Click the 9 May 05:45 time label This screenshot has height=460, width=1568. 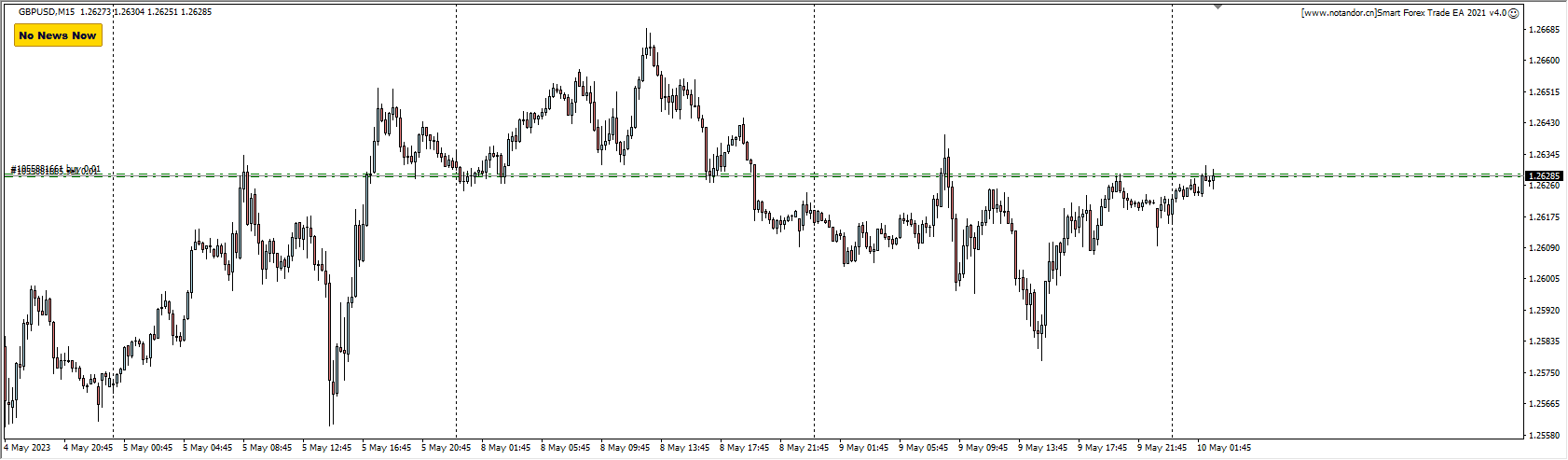[x=924, y=448]
